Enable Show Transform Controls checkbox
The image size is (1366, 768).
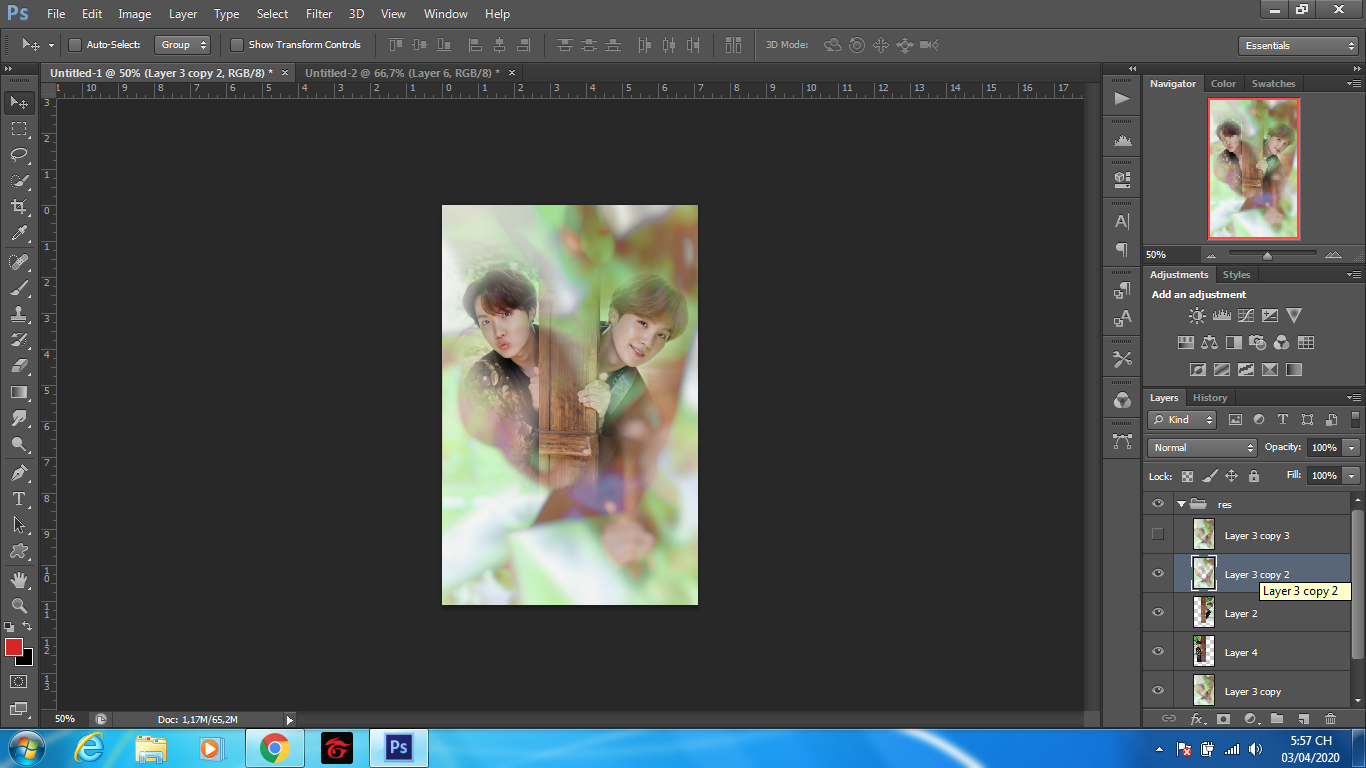(237, 45)
